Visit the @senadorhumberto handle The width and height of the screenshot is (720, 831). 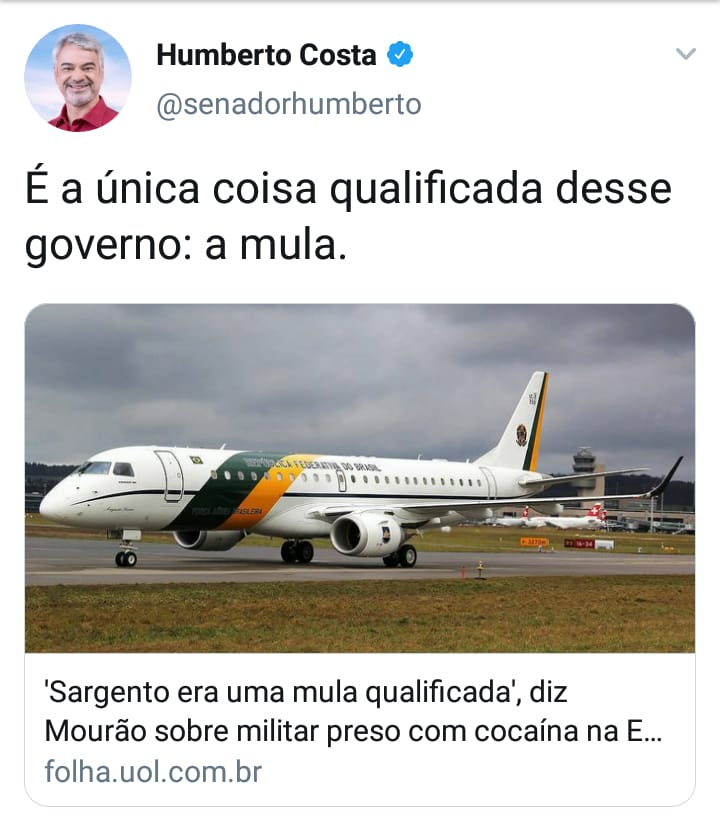289,103
